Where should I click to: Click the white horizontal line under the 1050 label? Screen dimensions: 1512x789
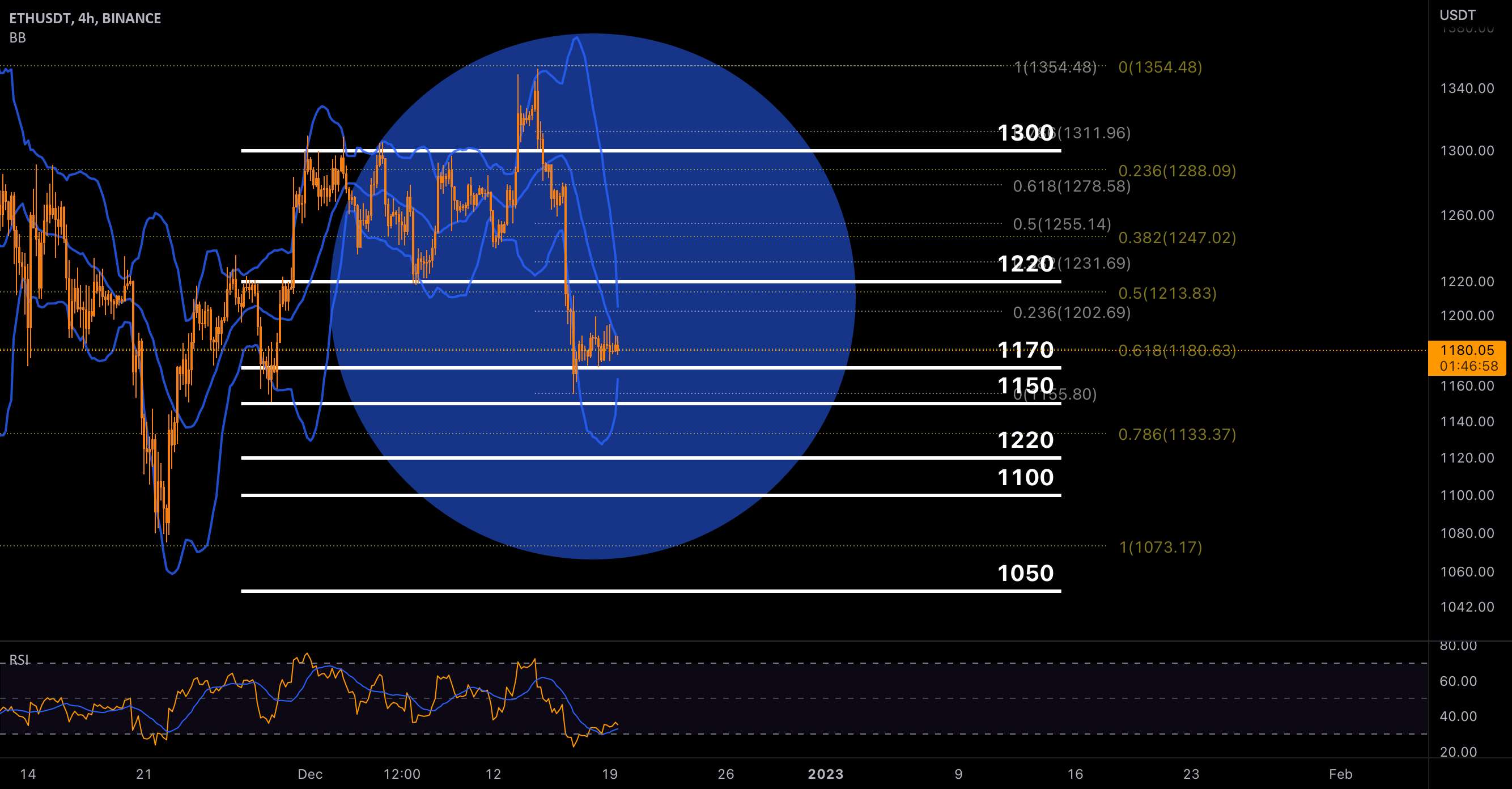(x=651, y=591)
